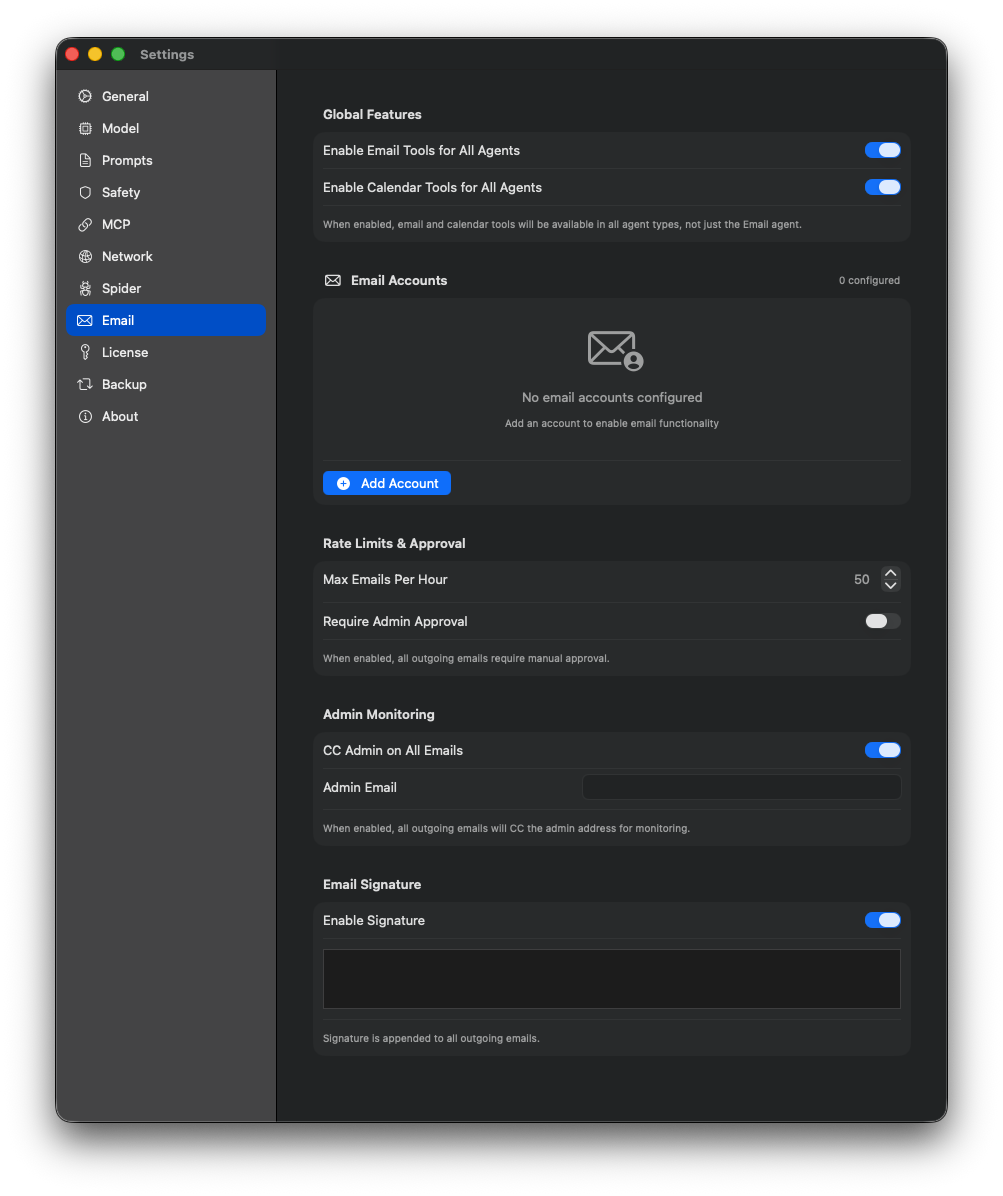Open Prompts via the document icon
1003x1196 pixels.
86,160
